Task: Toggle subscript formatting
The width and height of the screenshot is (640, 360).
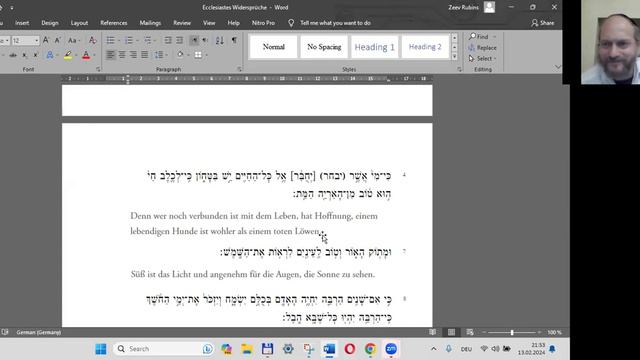Action: pyautogui.click(x=24, y=55)
